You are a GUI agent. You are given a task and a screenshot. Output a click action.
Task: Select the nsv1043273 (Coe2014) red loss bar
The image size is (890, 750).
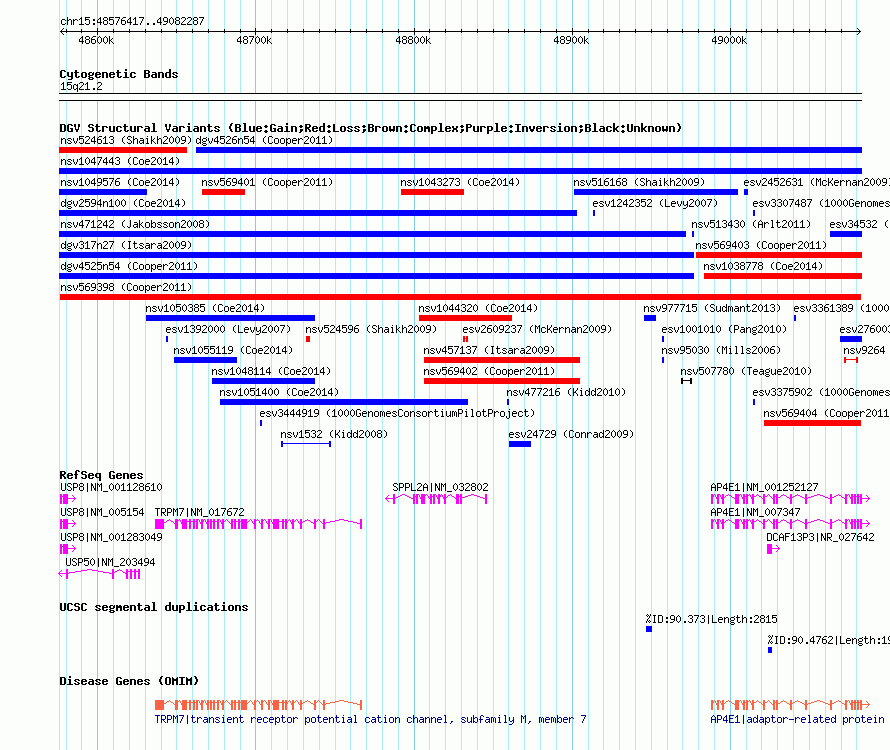tap(432, 192)
